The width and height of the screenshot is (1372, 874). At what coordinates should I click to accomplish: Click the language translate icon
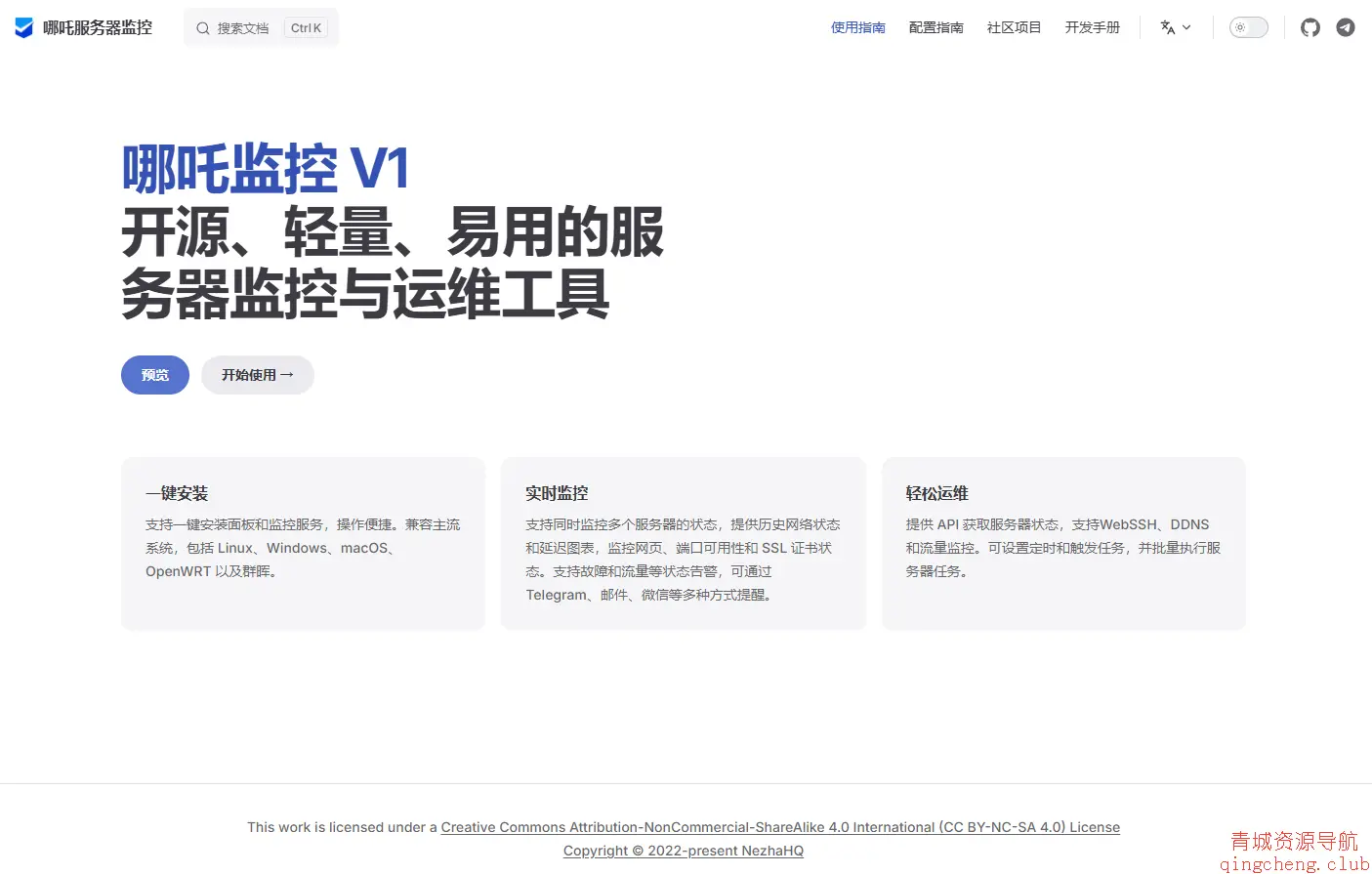click(x=1168, y=27)
